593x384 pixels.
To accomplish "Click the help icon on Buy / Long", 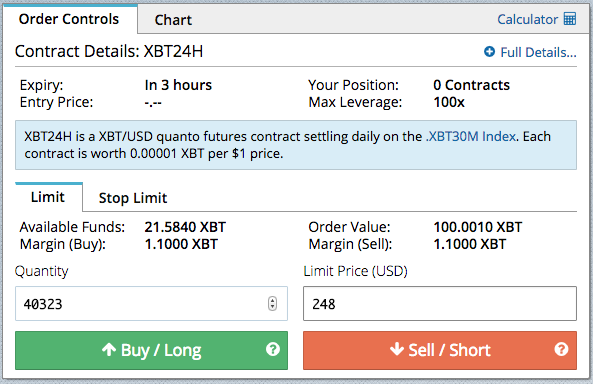I will tap(273, 349).
